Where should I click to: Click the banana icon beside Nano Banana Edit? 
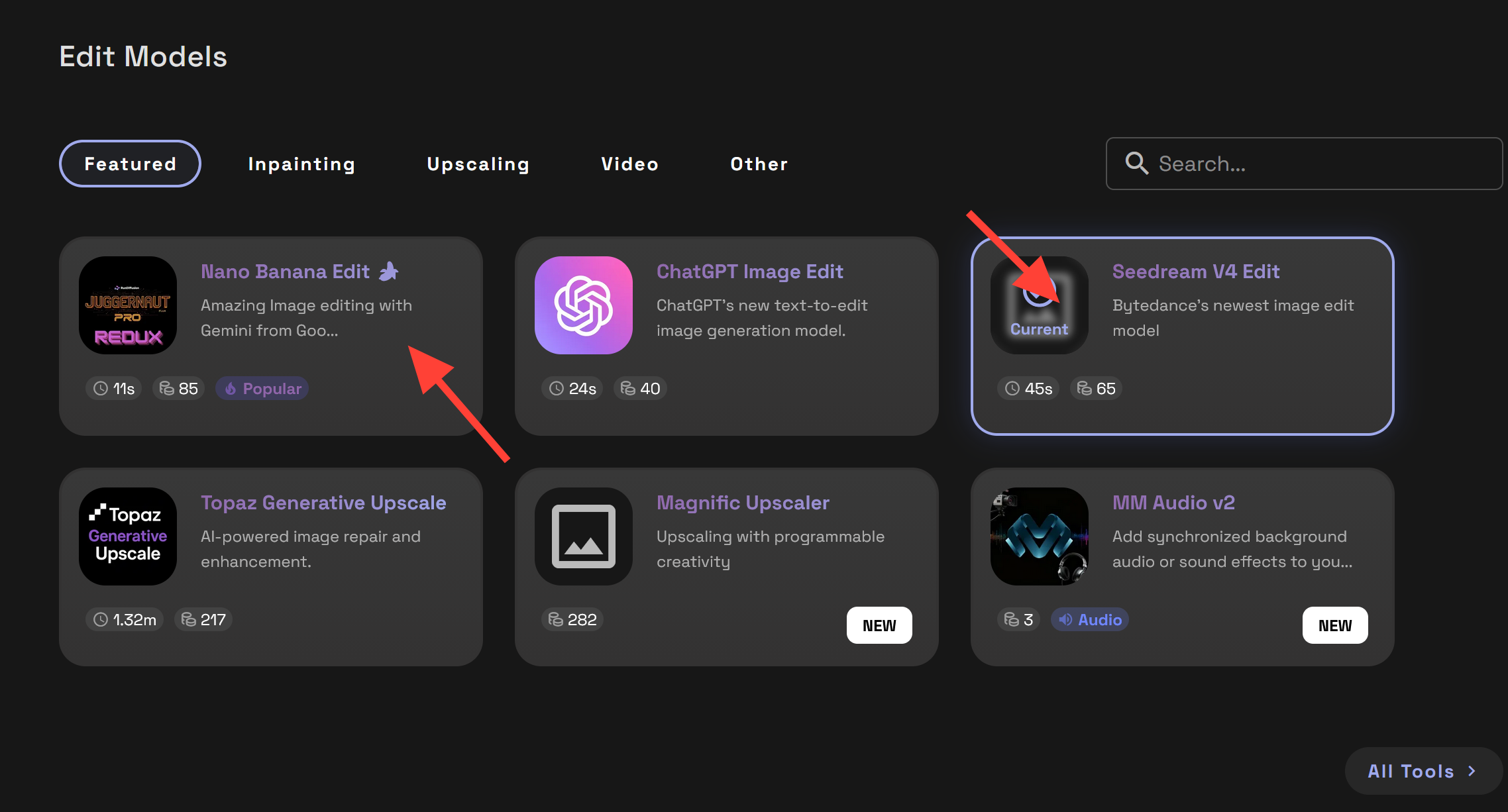388,272
